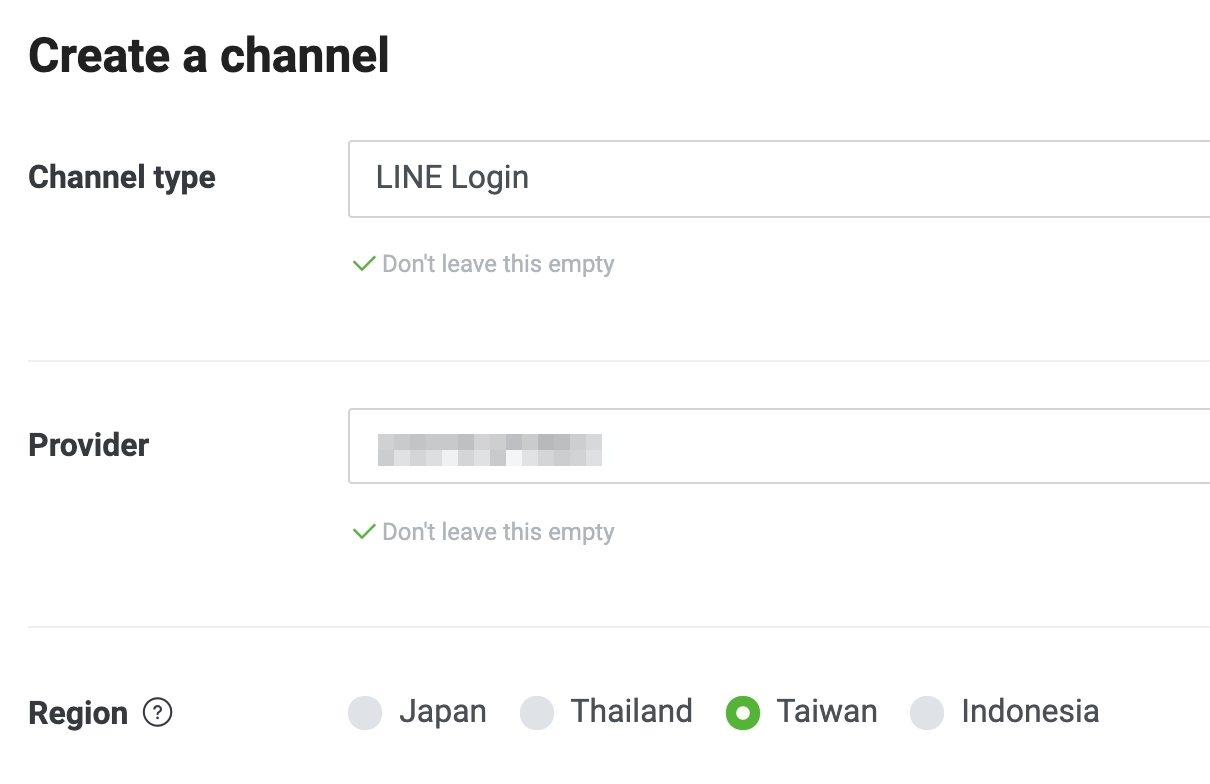Pick Indonesia for the region
The height and width of the screenshot is (784, 1210).
(927, 713)
